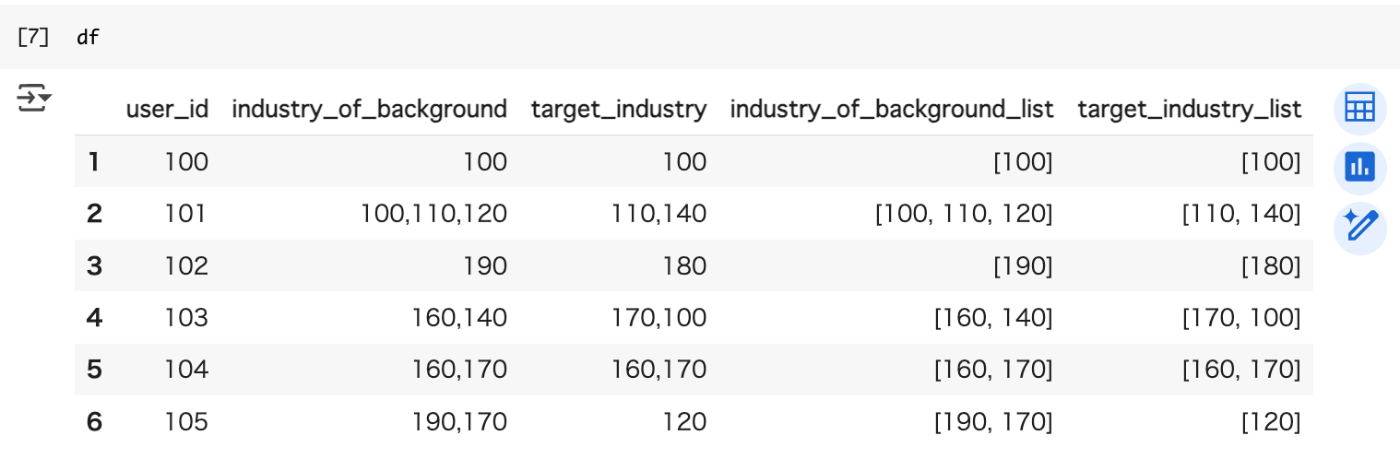The image size is (1400, 459).
Task: Select row index 6 in the output
Action: [x=94, y=422]
